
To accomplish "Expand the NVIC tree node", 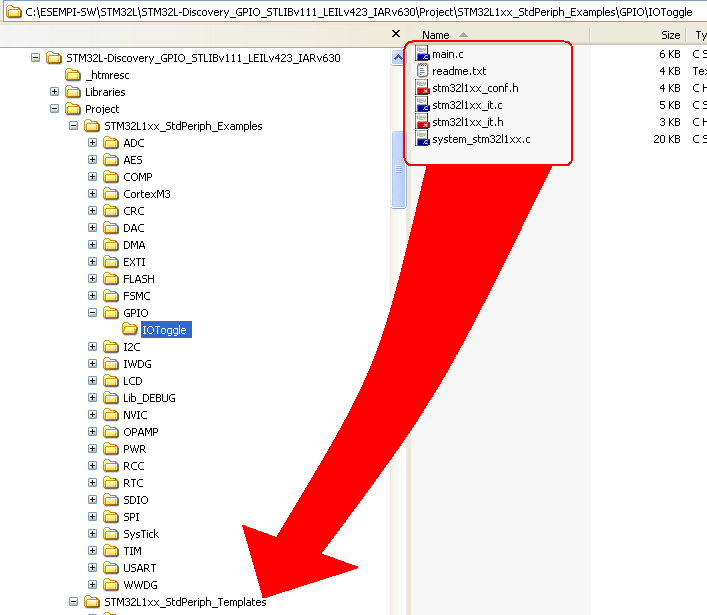I will point(92,415).
